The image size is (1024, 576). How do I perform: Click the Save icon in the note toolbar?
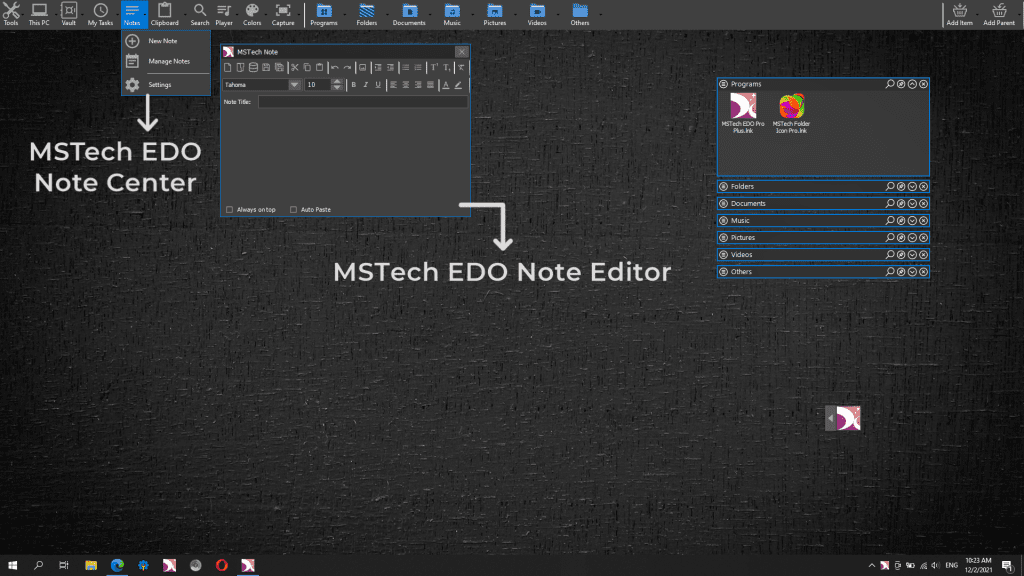coord(265,68)
